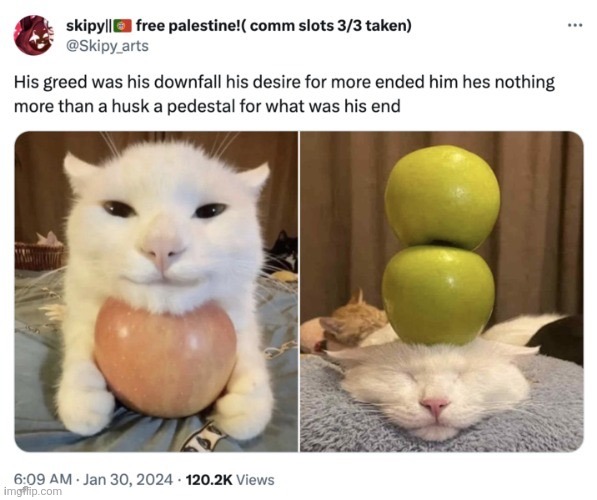Click the "comm slots 3/3 taken" text
The height and width of the screenshot is (500, 597).
pyautogui.click(x=330, y=26)
